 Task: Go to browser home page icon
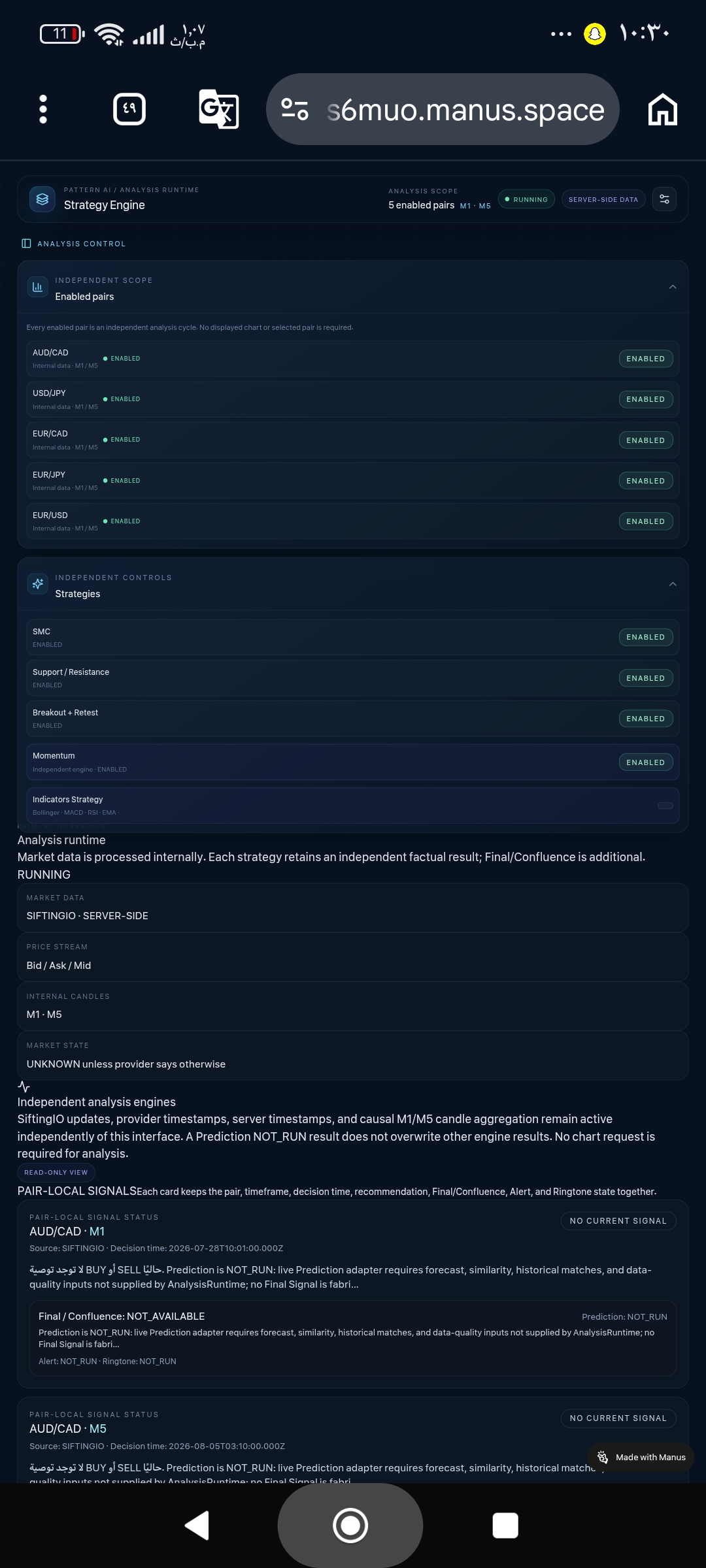[663, 109]
